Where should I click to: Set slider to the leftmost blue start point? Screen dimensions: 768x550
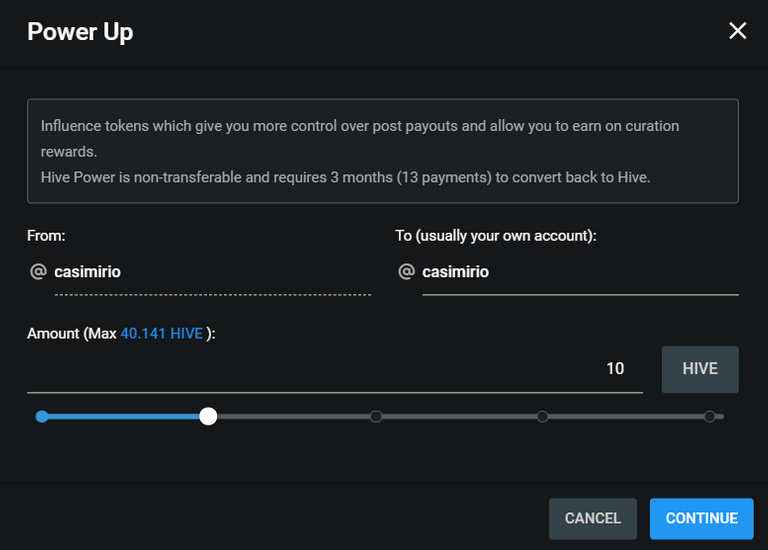42,416
